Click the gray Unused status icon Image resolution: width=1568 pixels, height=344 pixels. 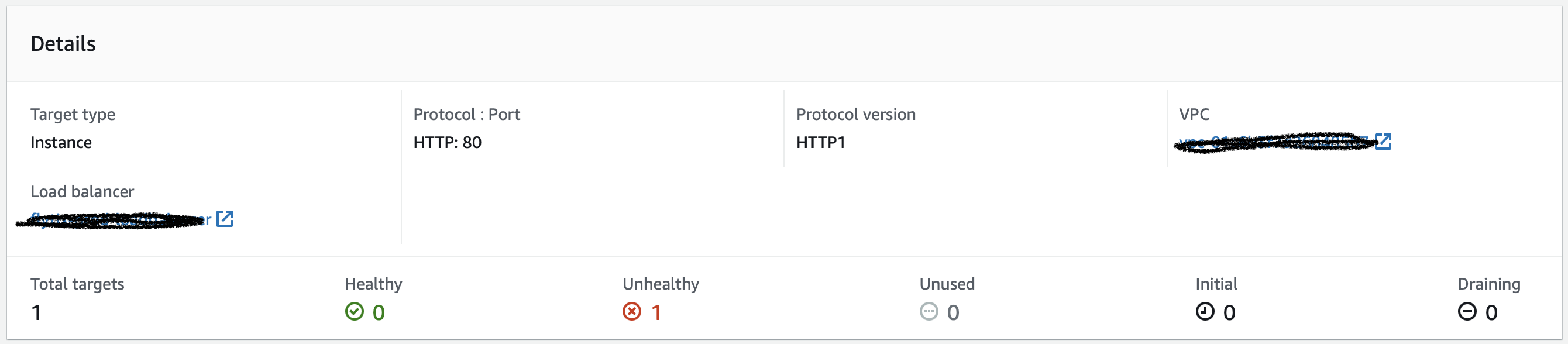[929, 312]
